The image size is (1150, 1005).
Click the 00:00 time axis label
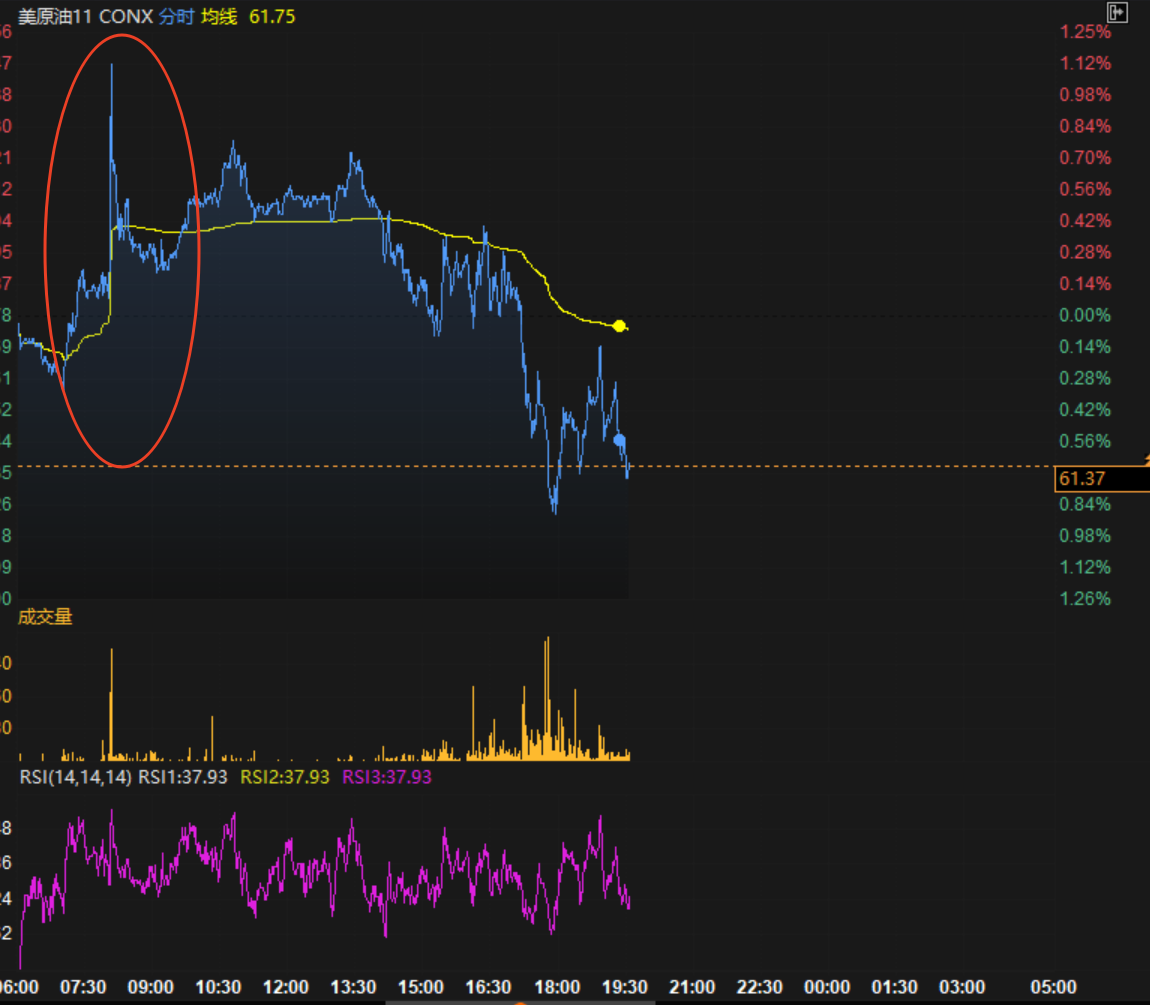pyautogui.click(x=827, y=987)
